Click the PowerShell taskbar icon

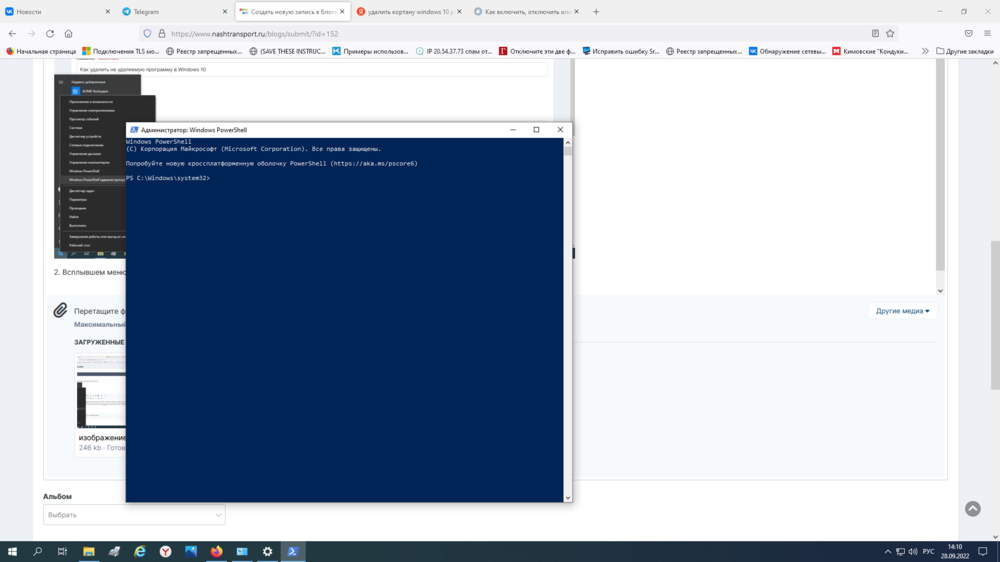tap(293, 551)
